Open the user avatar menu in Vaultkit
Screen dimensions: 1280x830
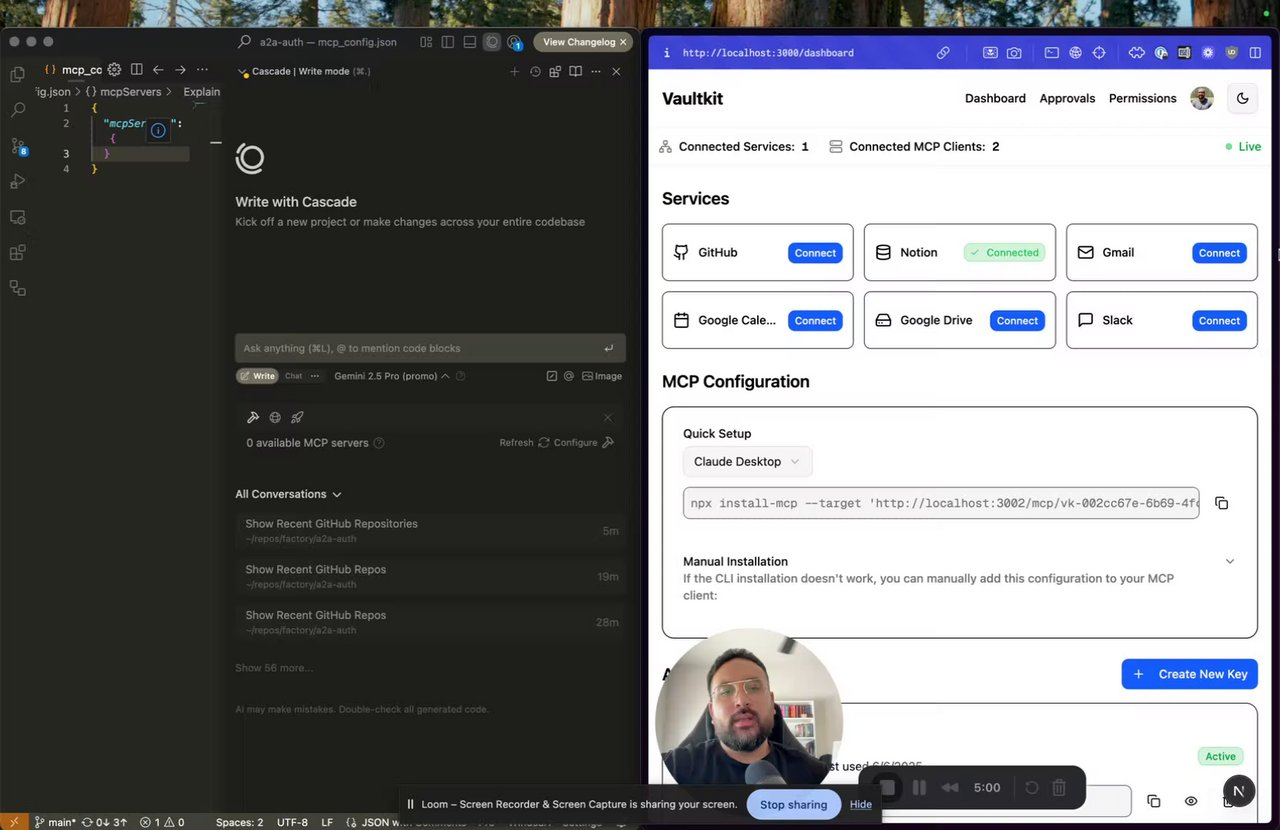click(1202, 98)
